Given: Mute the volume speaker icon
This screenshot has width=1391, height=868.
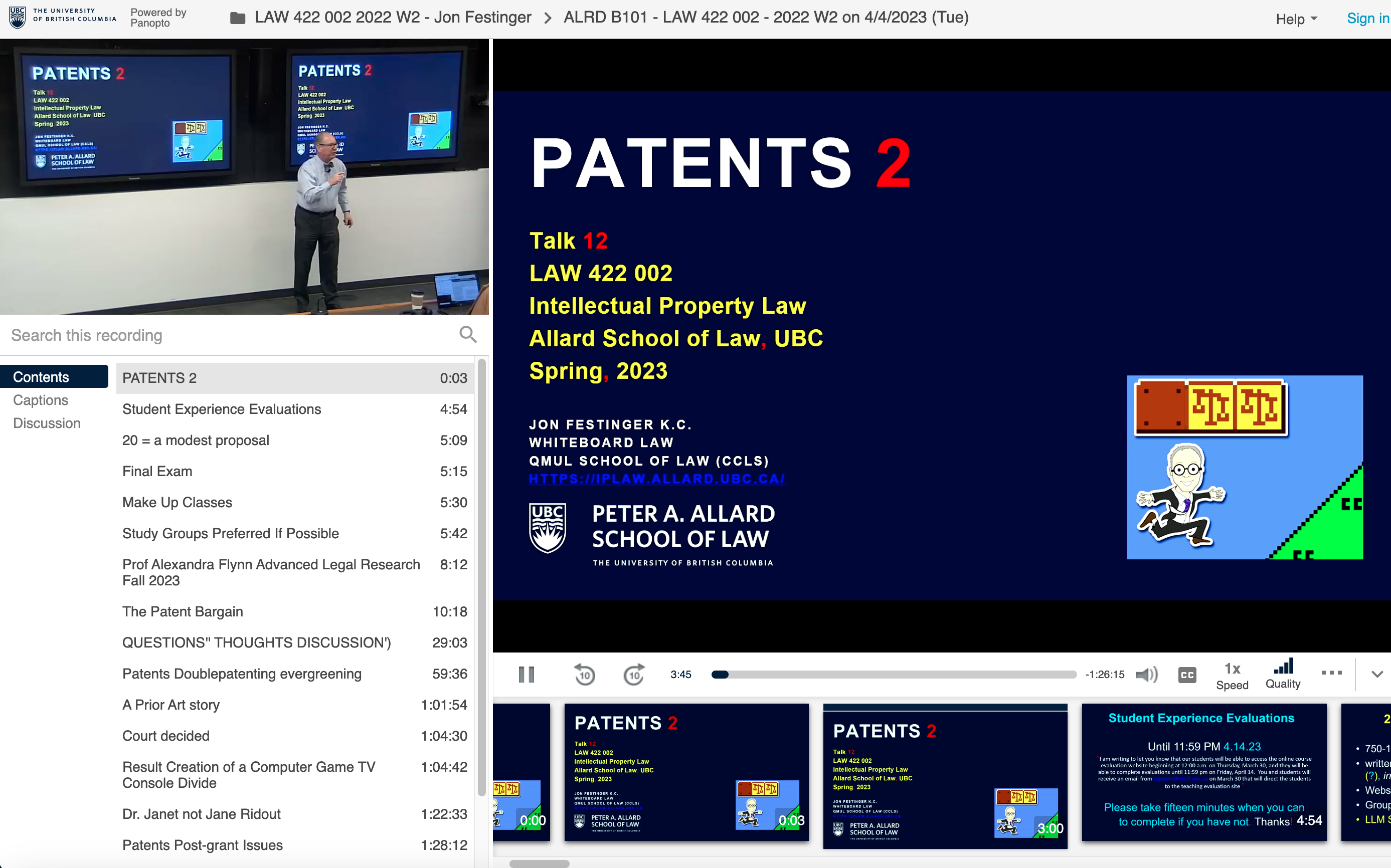Looking at the screenshot, I should pos(1147,674).
